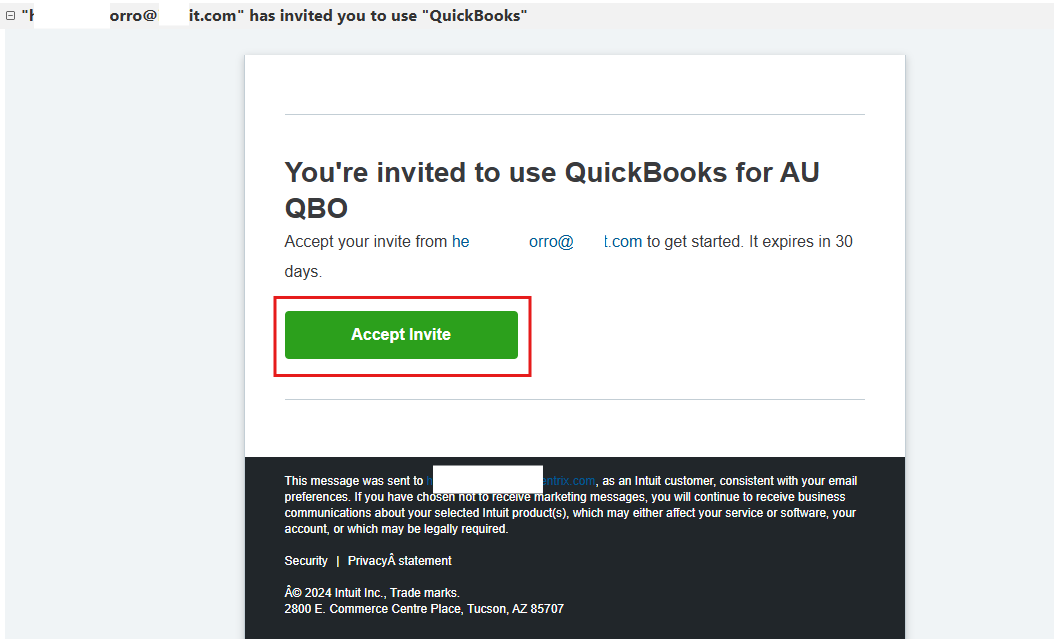Click the pipe separator between Security and Privacy
This screenshot has height=639, width=1054.
tap(338, 561)
